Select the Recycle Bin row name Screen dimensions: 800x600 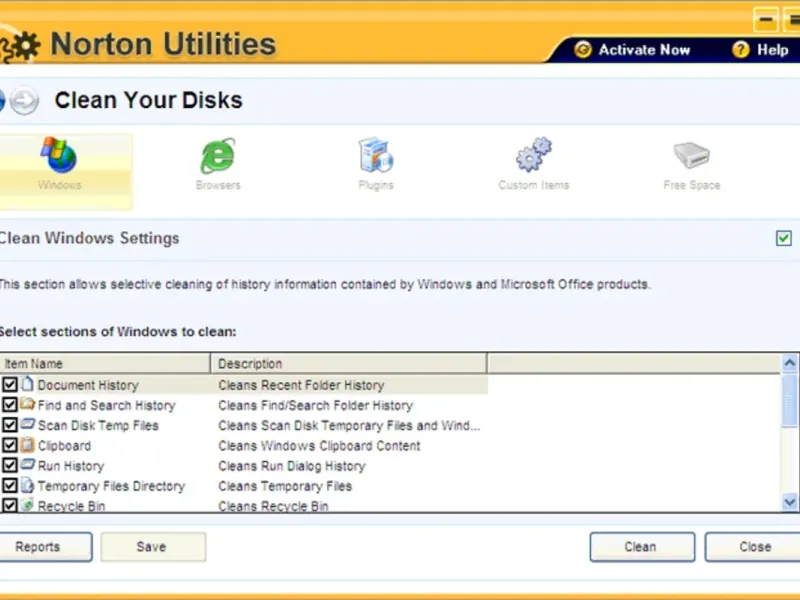click(x=71, y=506)
